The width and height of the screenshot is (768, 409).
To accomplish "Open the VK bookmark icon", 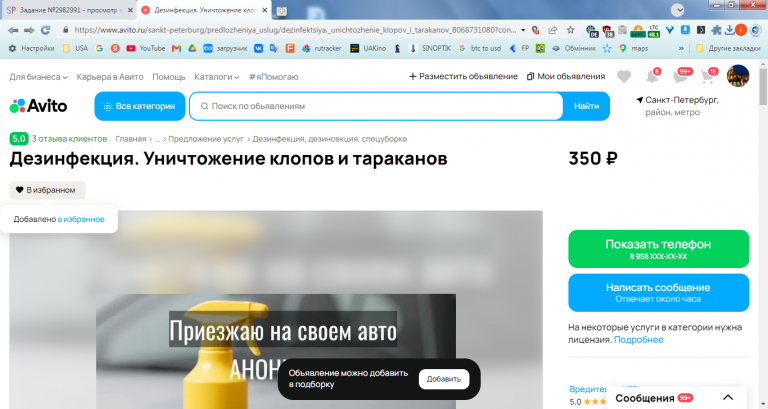I will pos(258,48).
